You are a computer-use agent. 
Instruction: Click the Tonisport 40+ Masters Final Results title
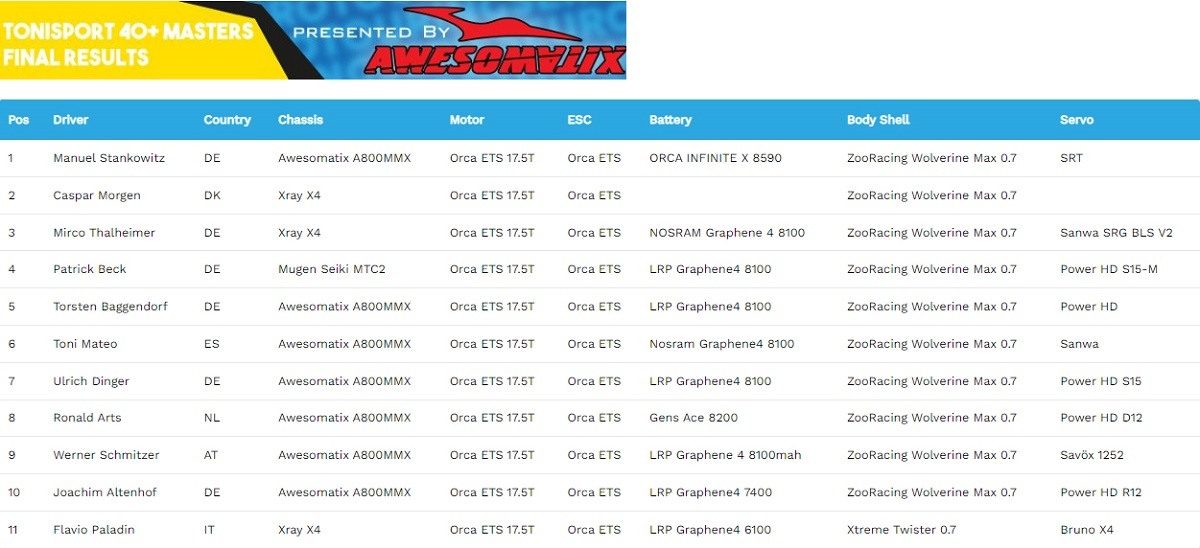click(128, 45)
